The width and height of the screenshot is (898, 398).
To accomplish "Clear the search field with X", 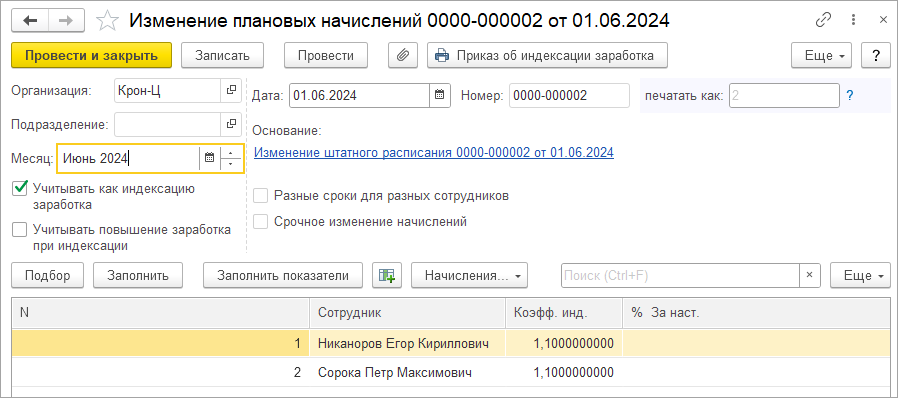I will [809, 275].
